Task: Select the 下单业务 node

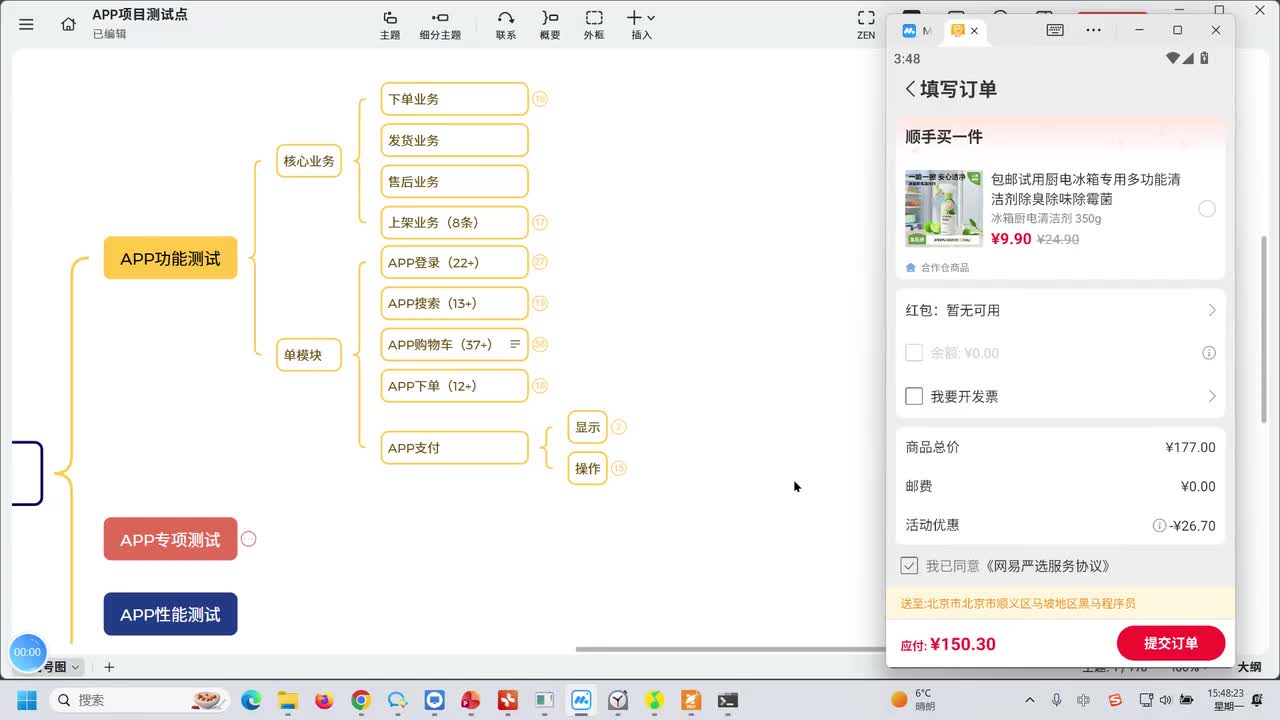Action: pyautogui.click(x=454, y=99)
